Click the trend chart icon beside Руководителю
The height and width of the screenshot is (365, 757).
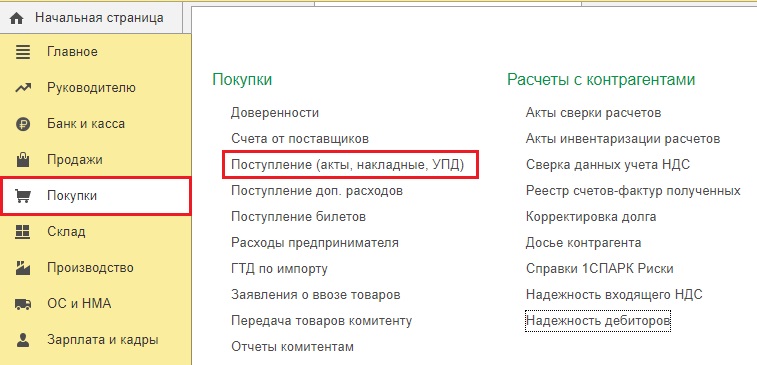click(23, 88)
